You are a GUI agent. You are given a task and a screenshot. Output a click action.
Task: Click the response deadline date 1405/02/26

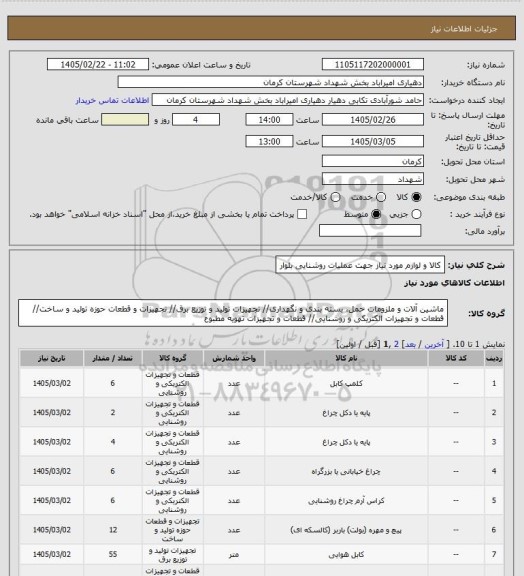pos(373,120)
